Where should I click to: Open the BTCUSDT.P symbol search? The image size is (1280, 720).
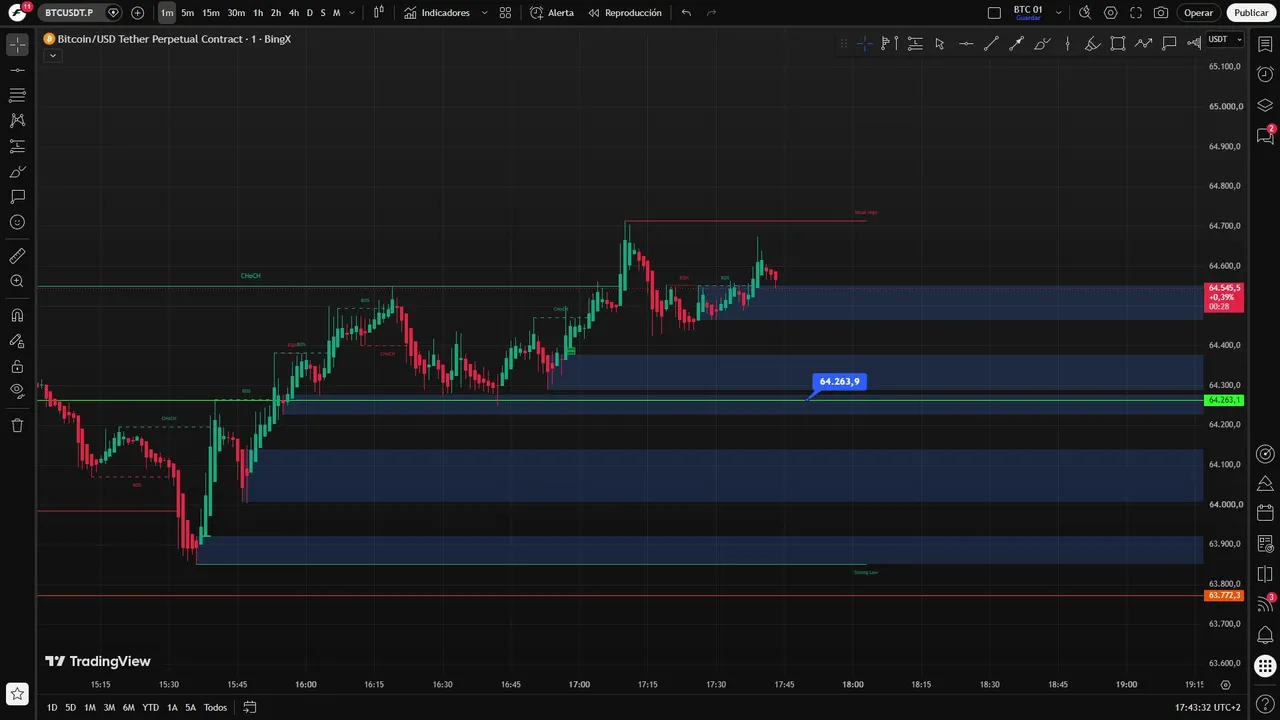pyautogui.click(x=69, y=13)
